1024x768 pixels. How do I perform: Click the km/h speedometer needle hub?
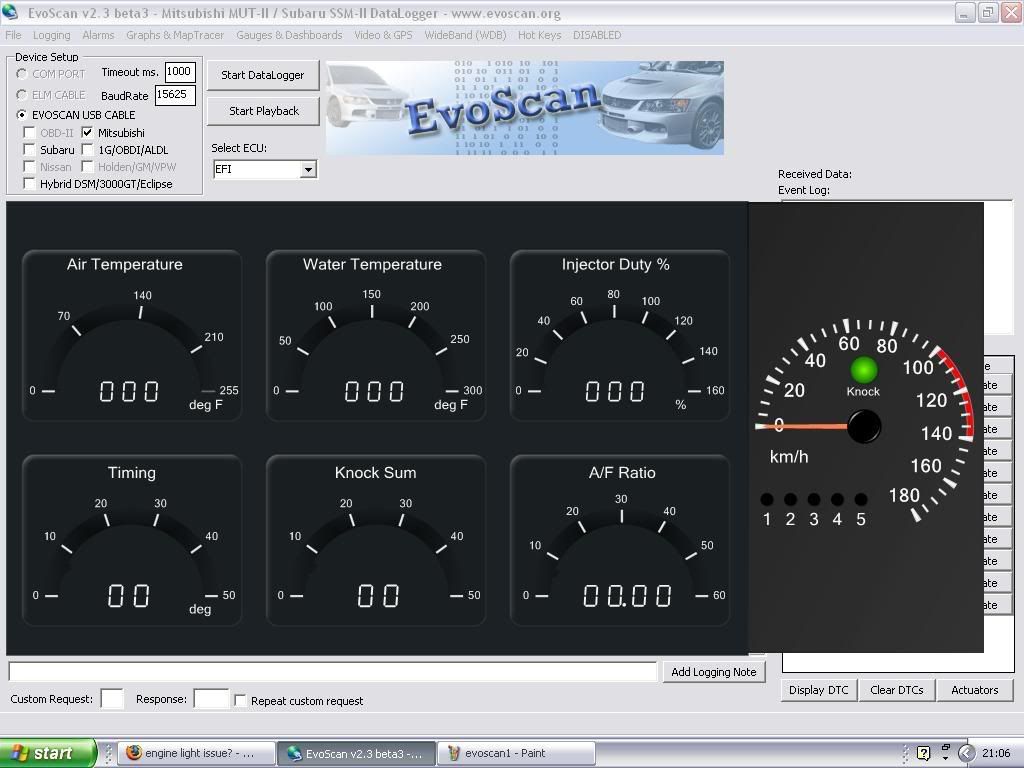click(x=864, y=426)
